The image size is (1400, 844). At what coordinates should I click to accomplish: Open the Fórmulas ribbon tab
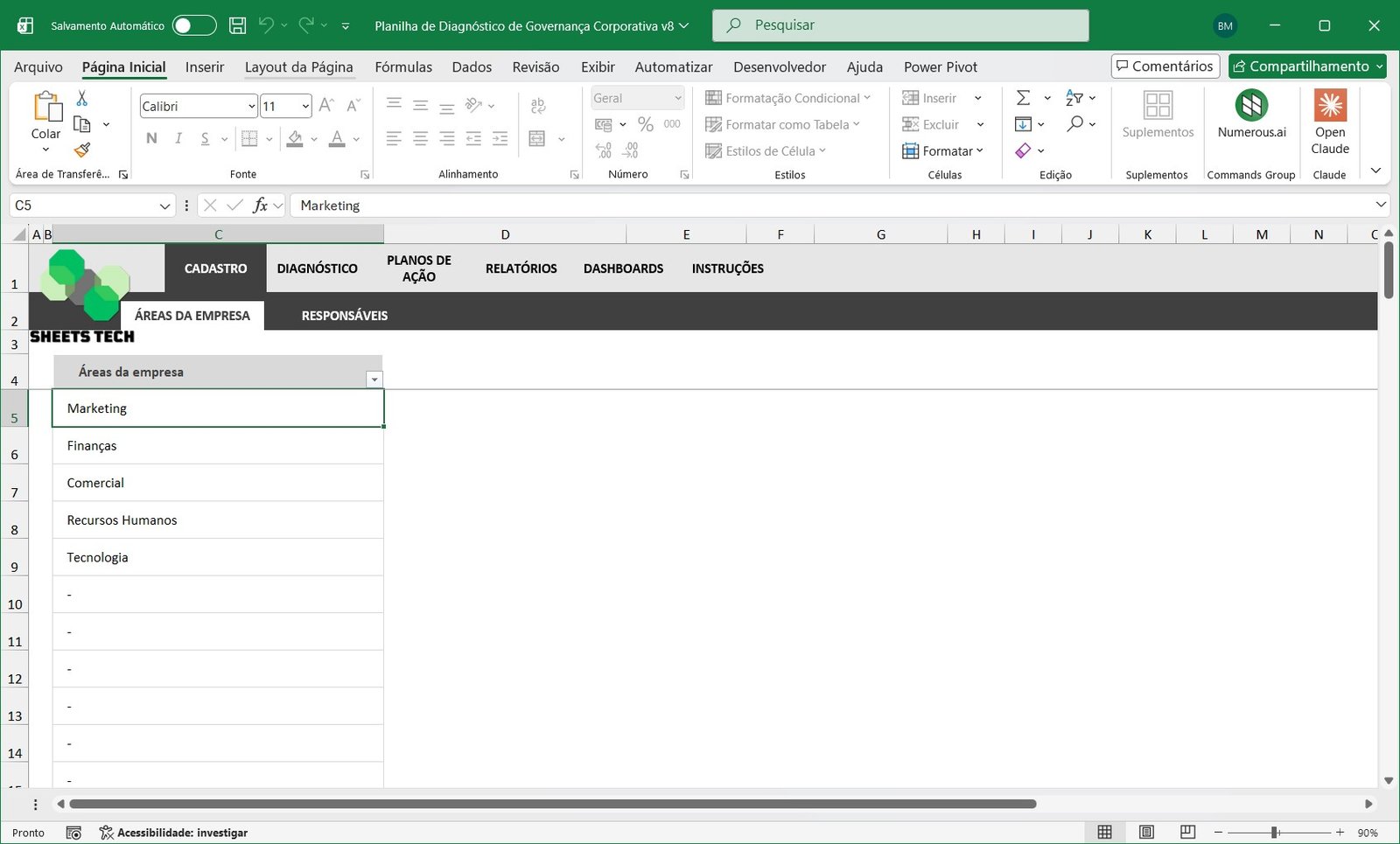[x=403, y=67]
